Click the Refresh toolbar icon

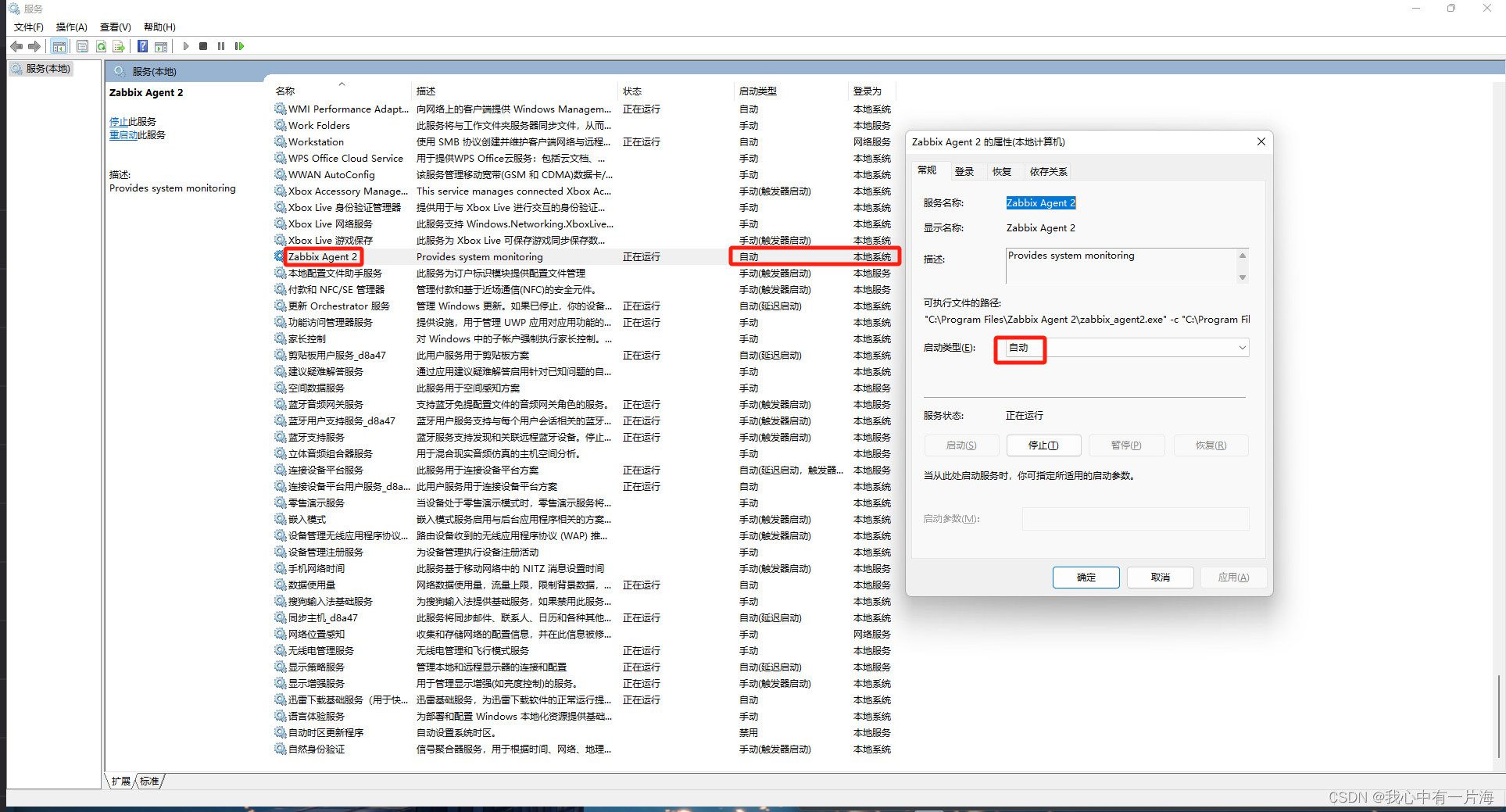point(101,46)
